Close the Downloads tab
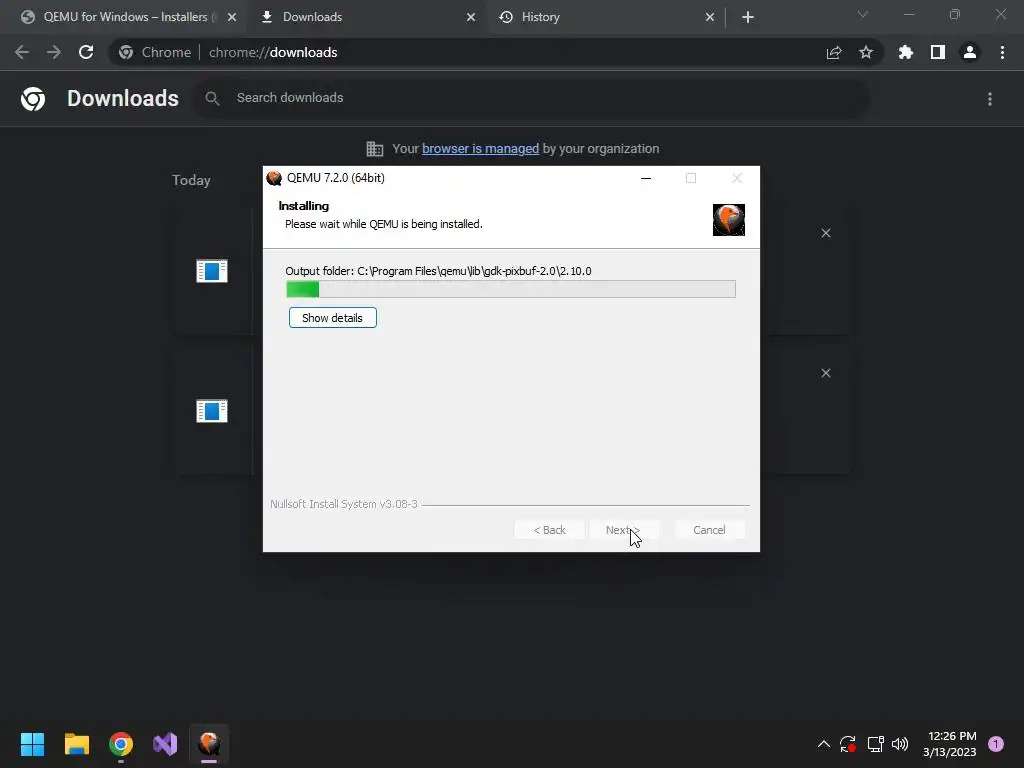Screen dimensions: 1024x768 tap(471, 17)
